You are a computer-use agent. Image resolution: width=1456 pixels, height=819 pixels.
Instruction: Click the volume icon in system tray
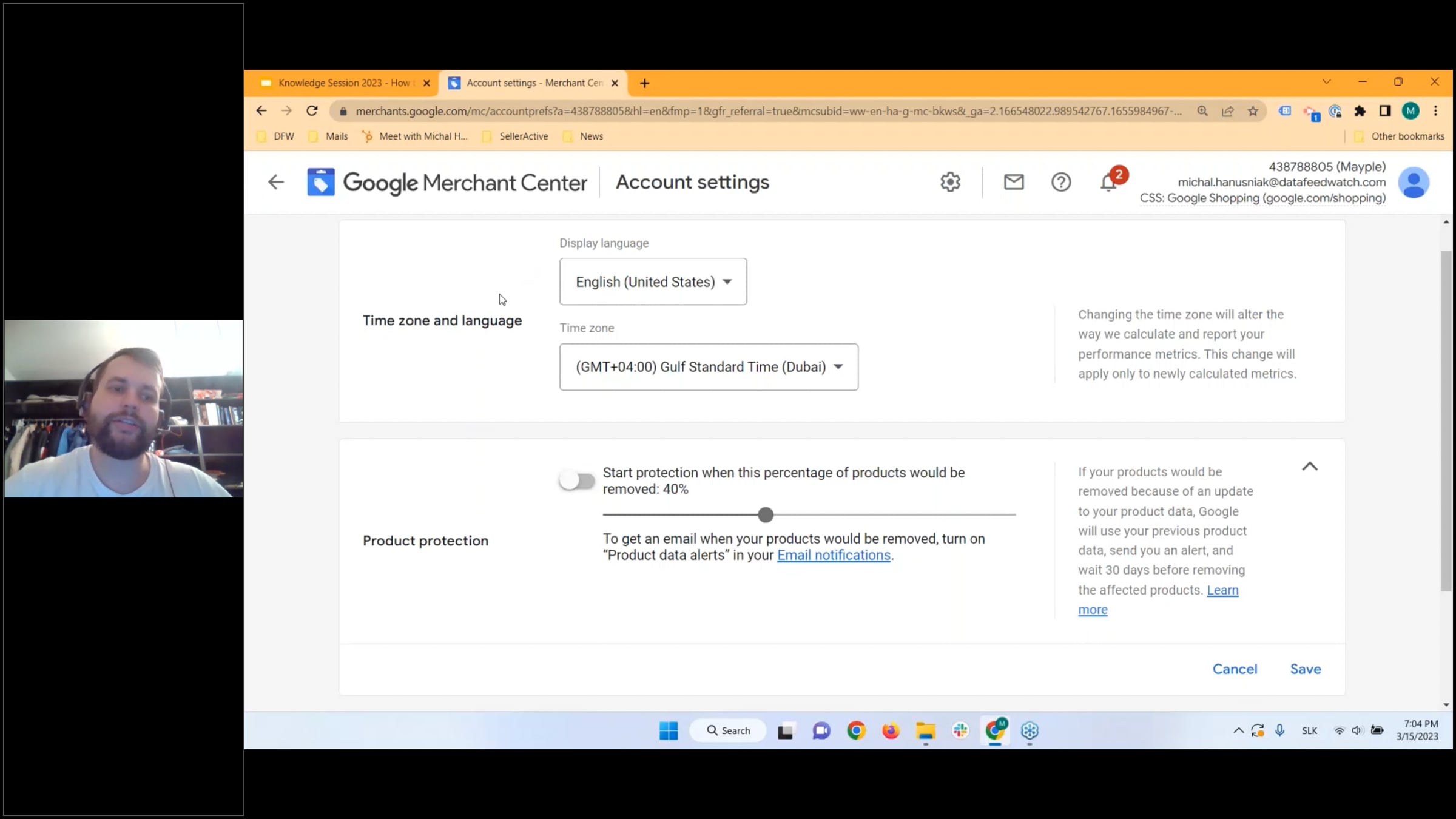tap(1357, 730)
